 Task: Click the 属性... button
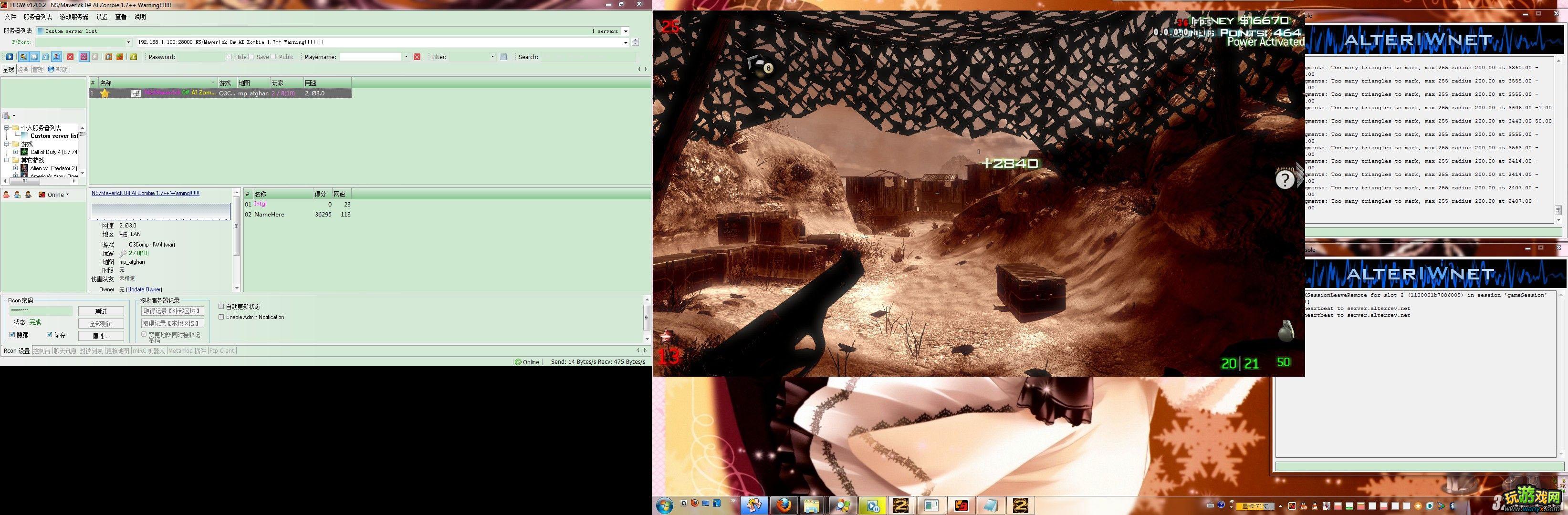101,336
